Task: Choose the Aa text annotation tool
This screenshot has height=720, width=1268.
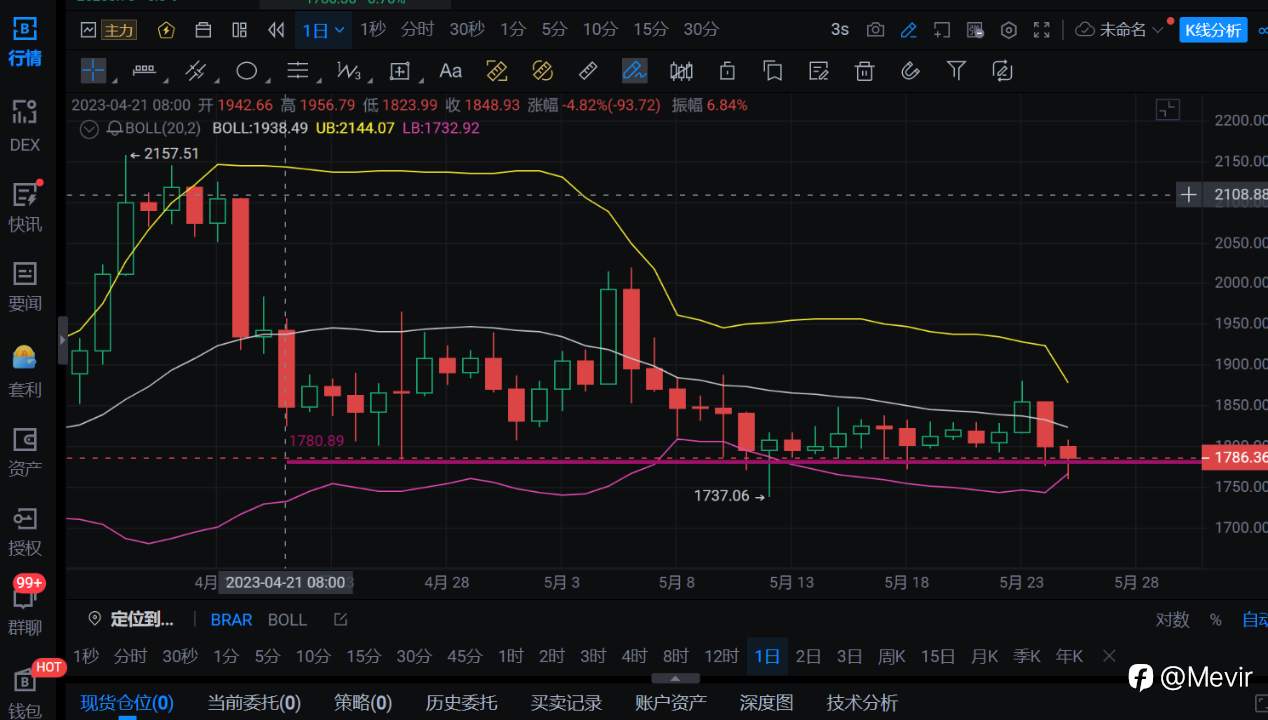Action: click(451, 71)
